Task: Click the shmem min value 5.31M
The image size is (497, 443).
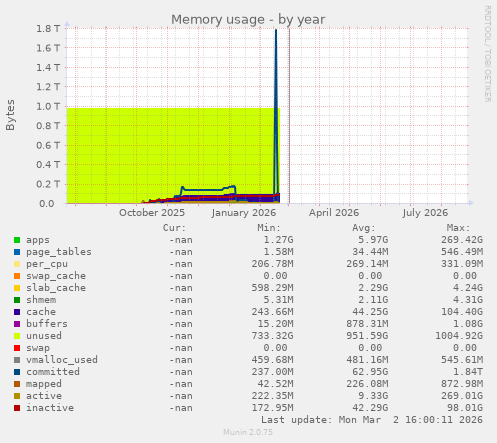Action: pyautogui.click(x=279, y=300)
